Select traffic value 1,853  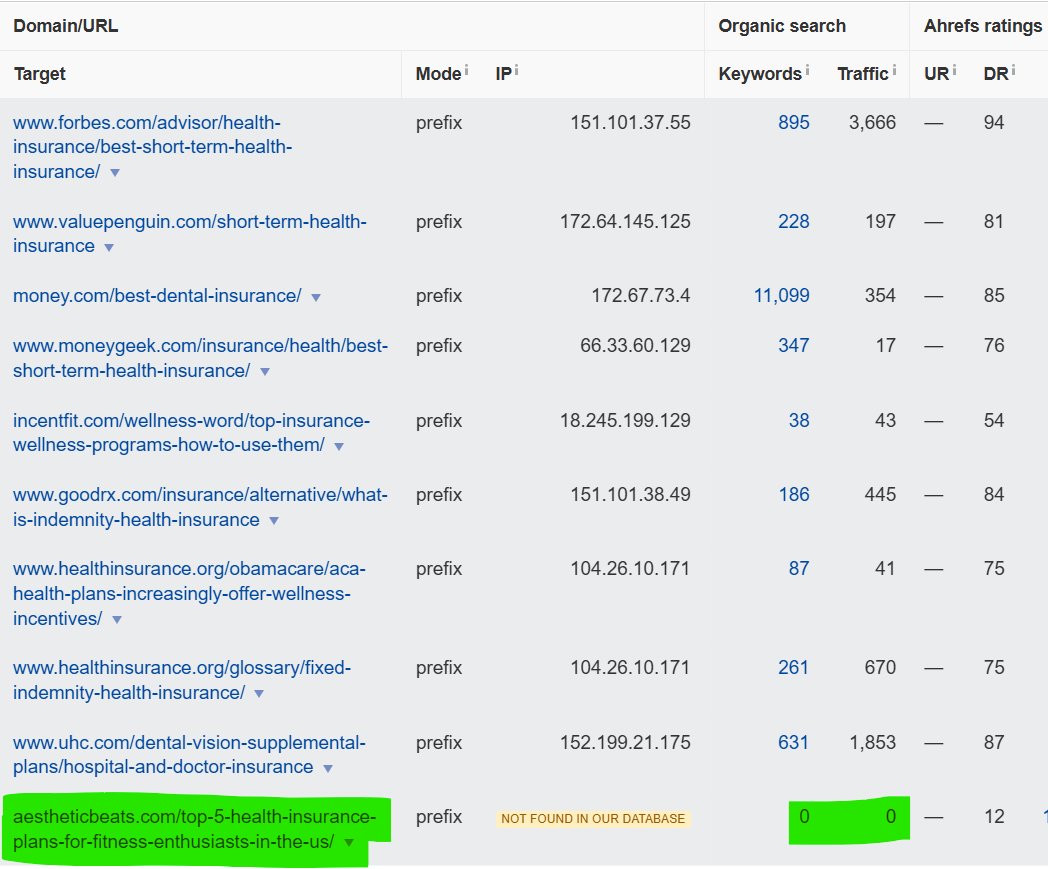[872, 743]
